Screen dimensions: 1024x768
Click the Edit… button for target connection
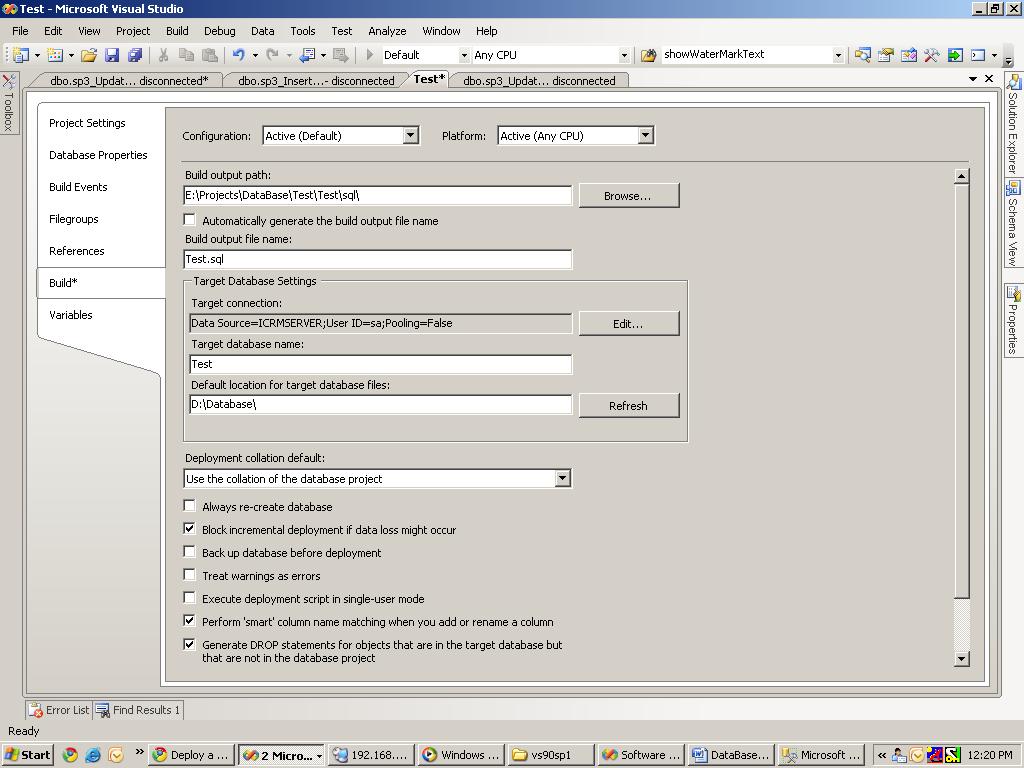coord(628,323)
